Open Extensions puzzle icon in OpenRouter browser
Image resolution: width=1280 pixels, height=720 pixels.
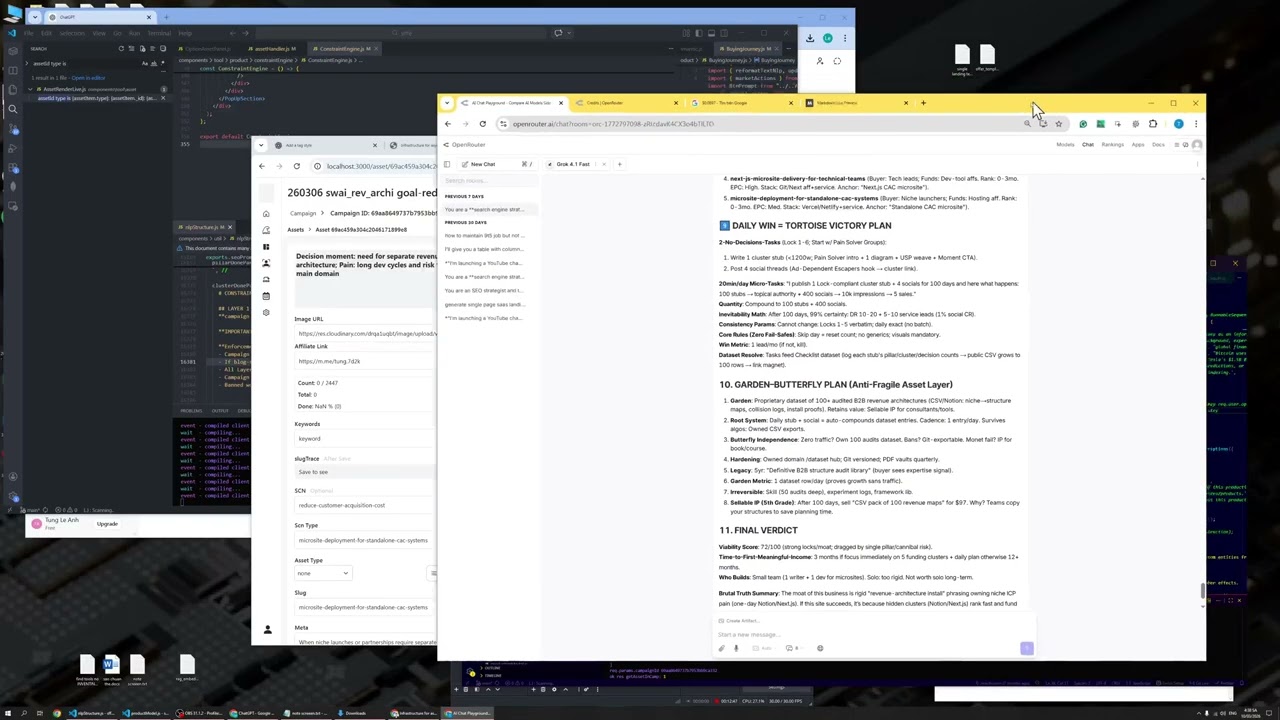(x=1153, y=124)
